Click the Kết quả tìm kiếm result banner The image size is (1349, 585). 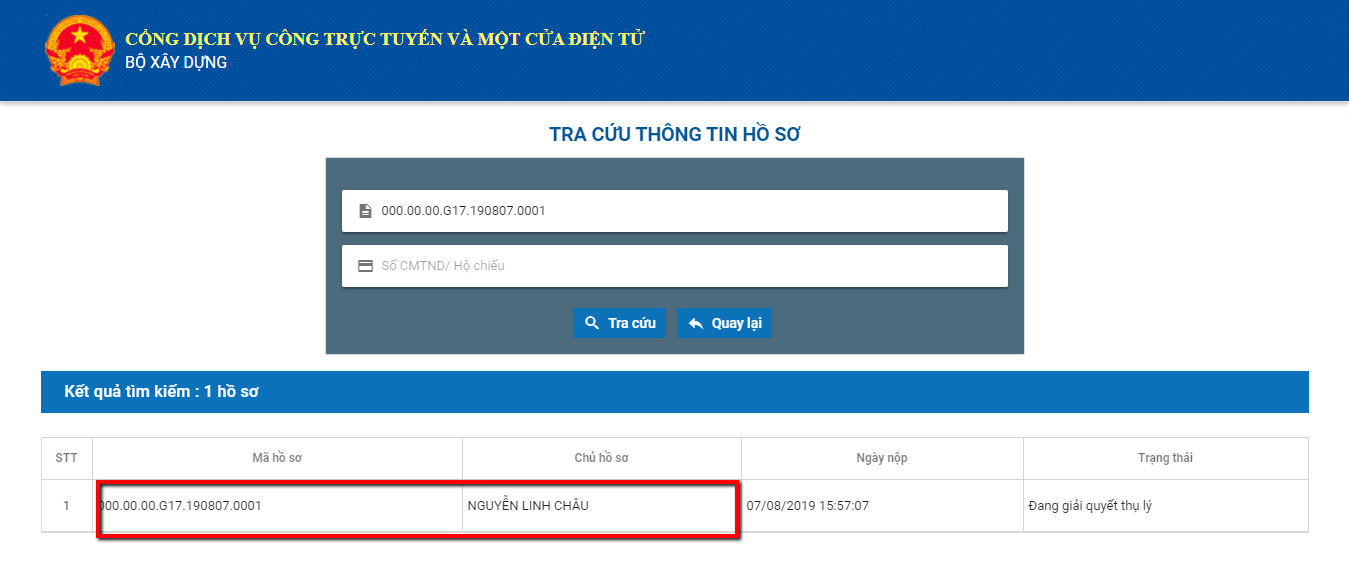pyautogui.click(x=675, y=392)
